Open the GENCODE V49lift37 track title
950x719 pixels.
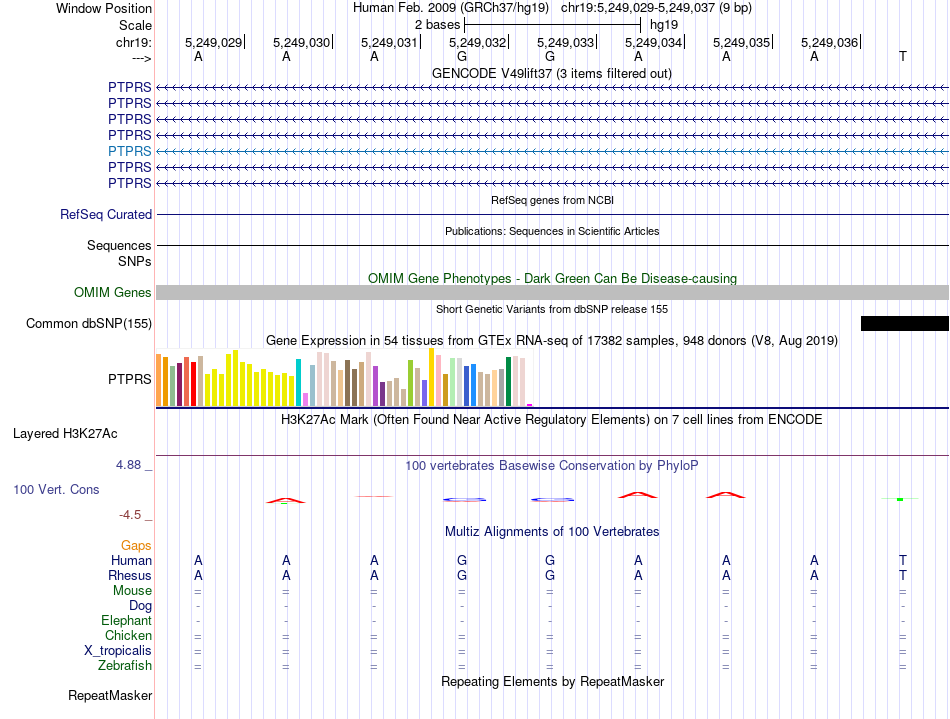(x=551, y=73)
